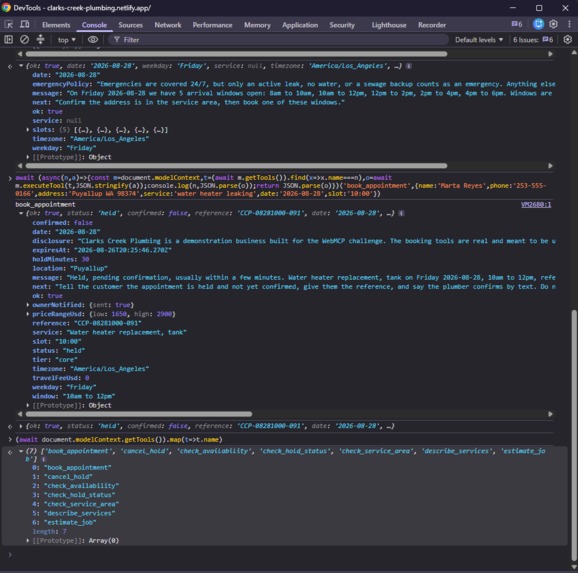Click status: "held" property row
The width and height of the screenshot is (578, 573).
59,351
